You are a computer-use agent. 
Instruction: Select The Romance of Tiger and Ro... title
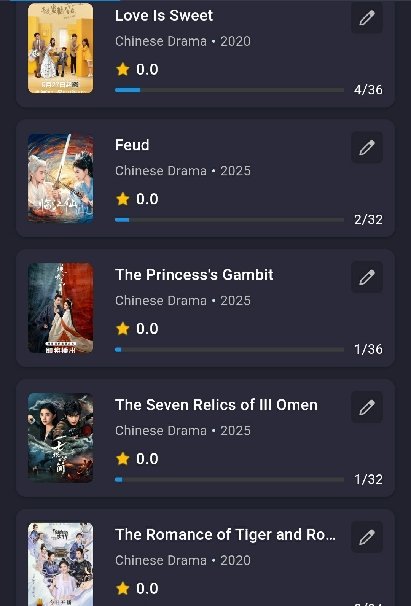click(225, 535)
